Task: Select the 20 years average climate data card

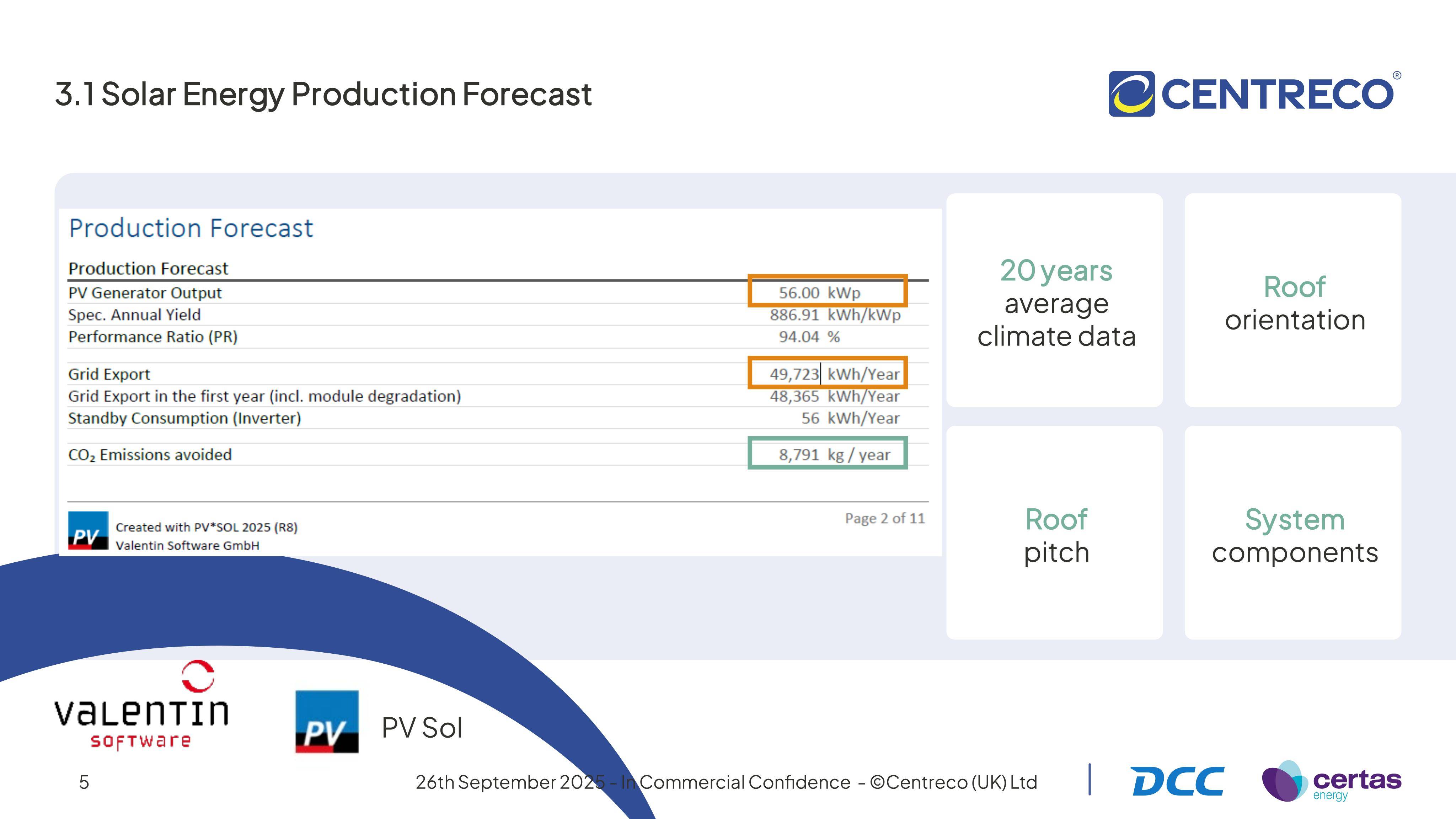Action: point(1055,300)
